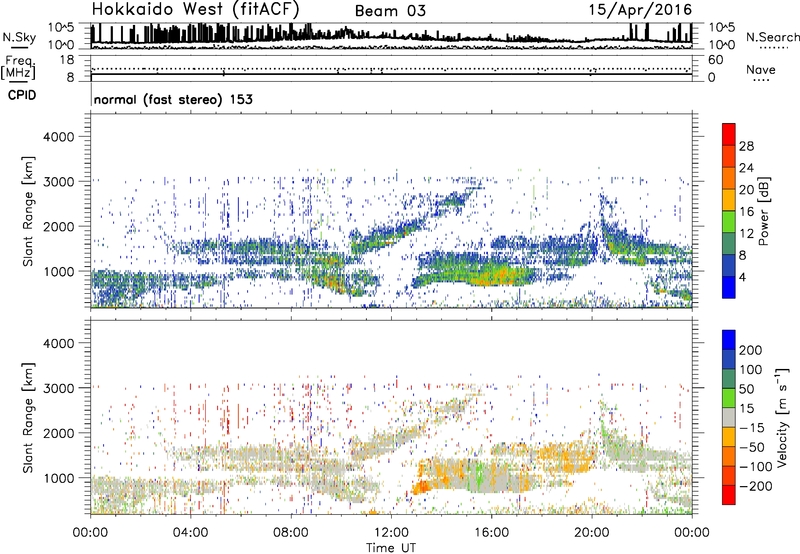Click the 'Freq. [MHz]' axis label

tap(20, 67)
